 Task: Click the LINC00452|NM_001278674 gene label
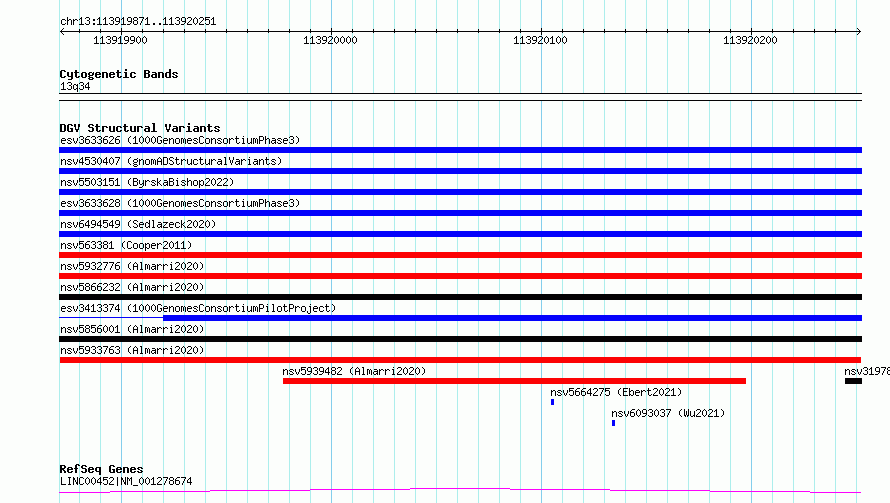tap(126, 481)
